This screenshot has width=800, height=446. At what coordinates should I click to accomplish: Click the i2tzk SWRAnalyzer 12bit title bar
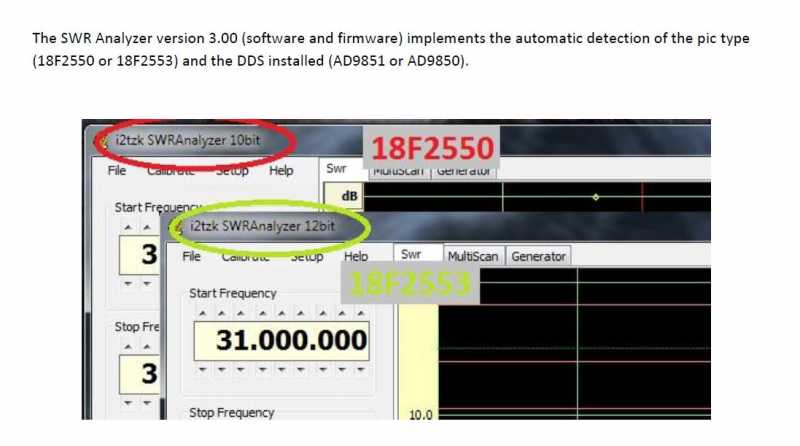pyautogui.click(x=263, y=226)
